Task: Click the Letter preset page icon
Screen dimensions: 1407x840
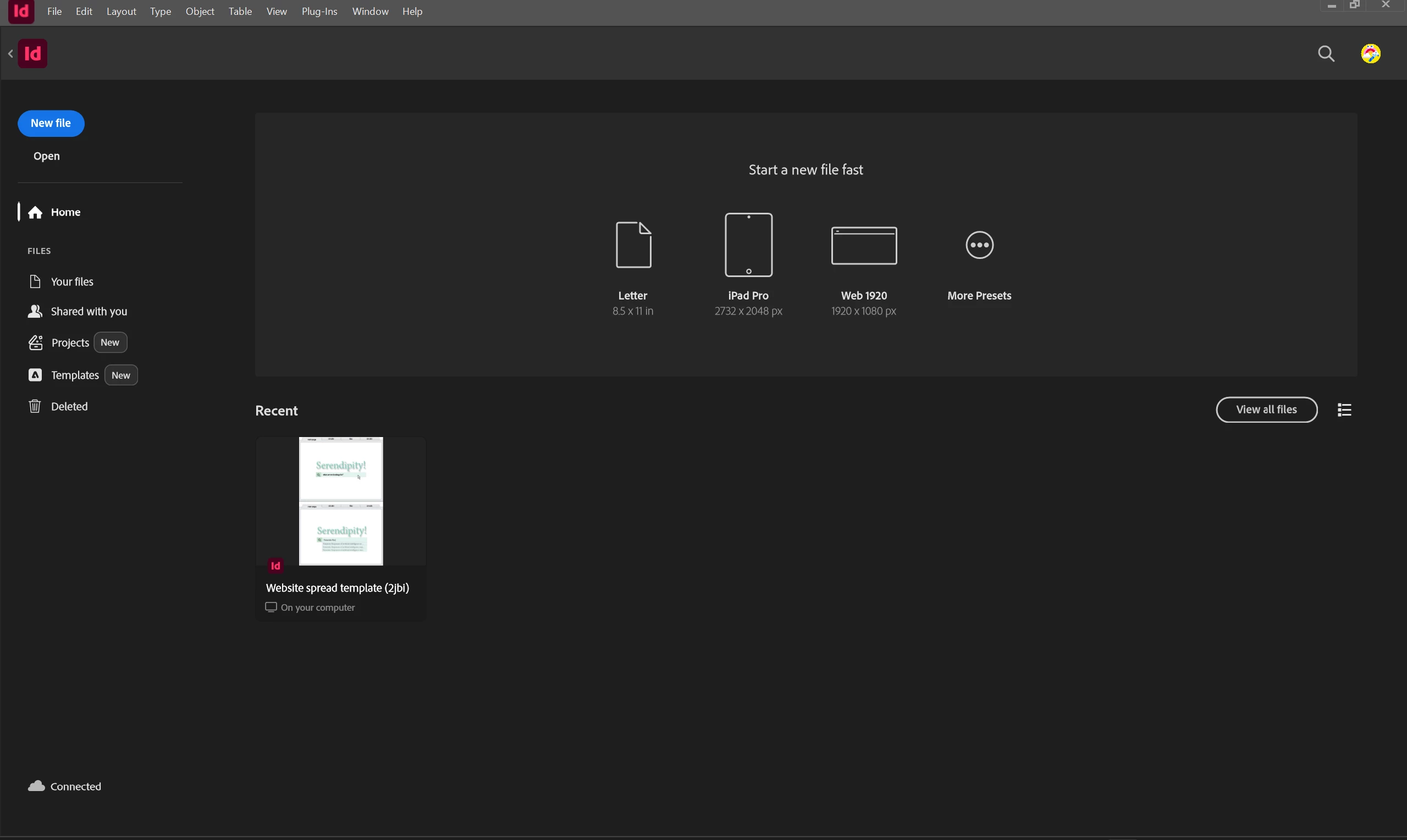Action: [633, 245]
